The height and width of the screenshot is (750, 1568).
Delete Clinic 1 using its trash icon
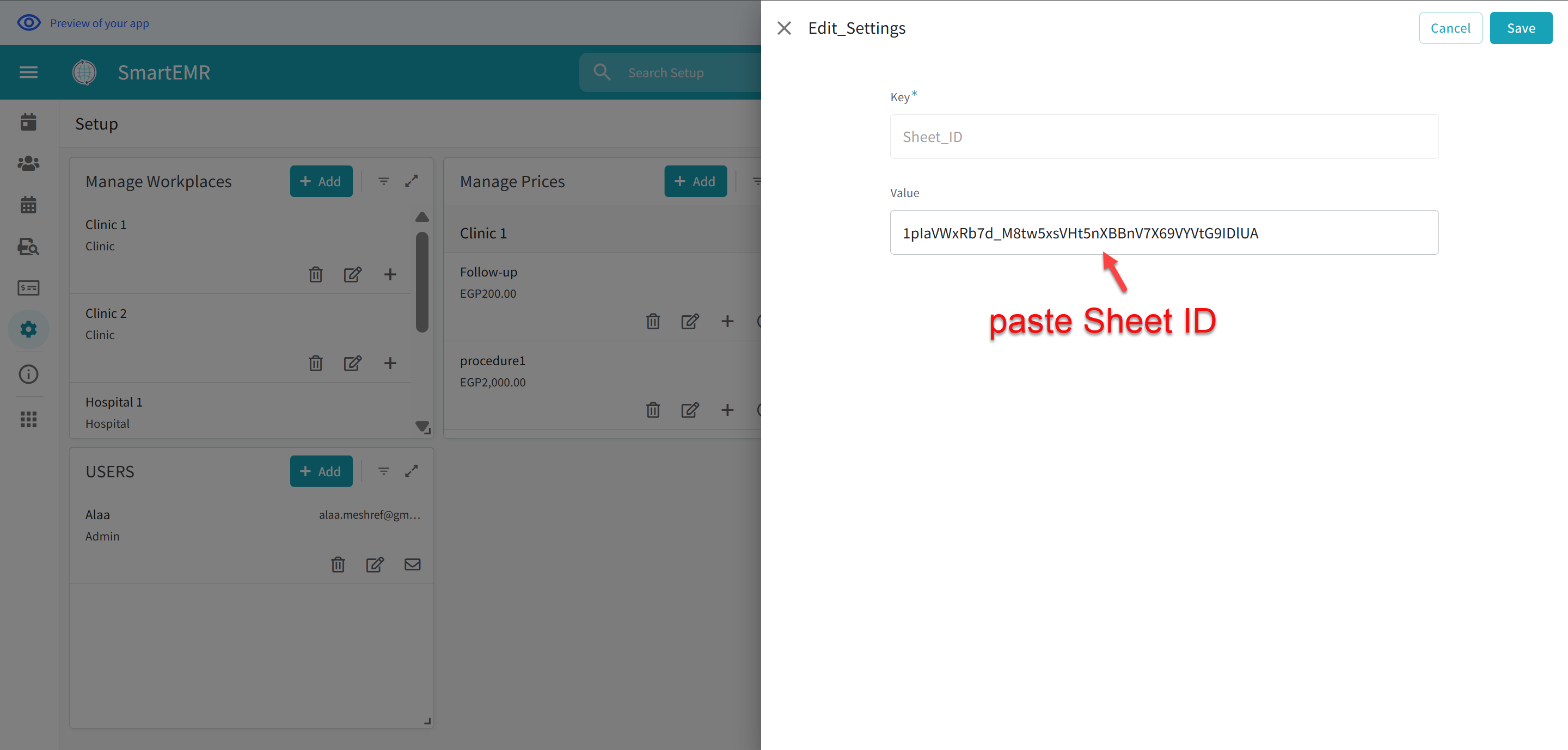[315, 274]
